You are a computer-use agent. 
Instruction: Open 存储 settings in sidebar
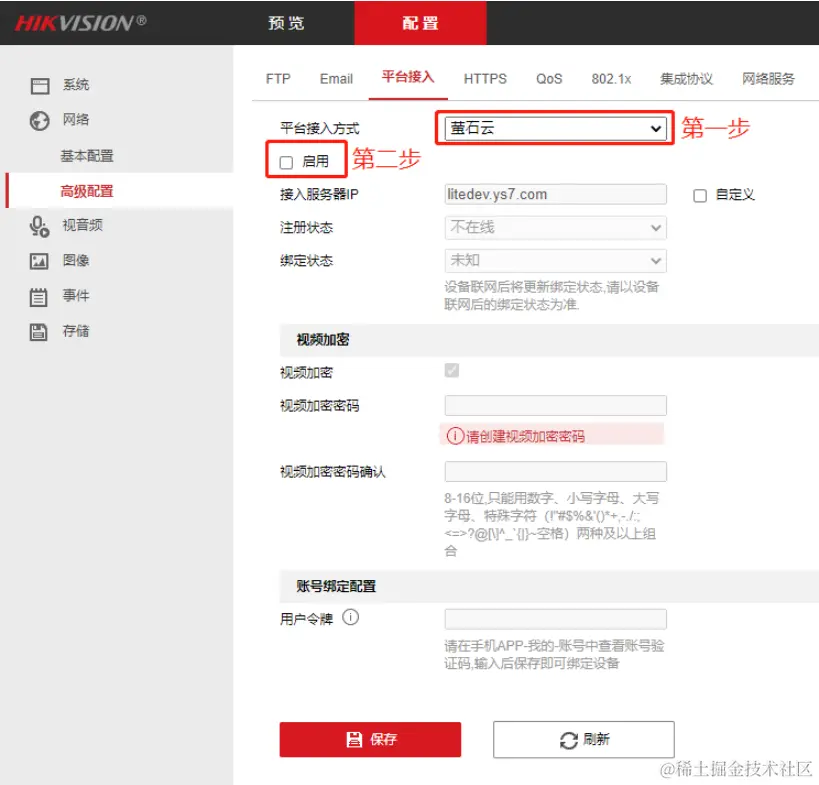76,331
